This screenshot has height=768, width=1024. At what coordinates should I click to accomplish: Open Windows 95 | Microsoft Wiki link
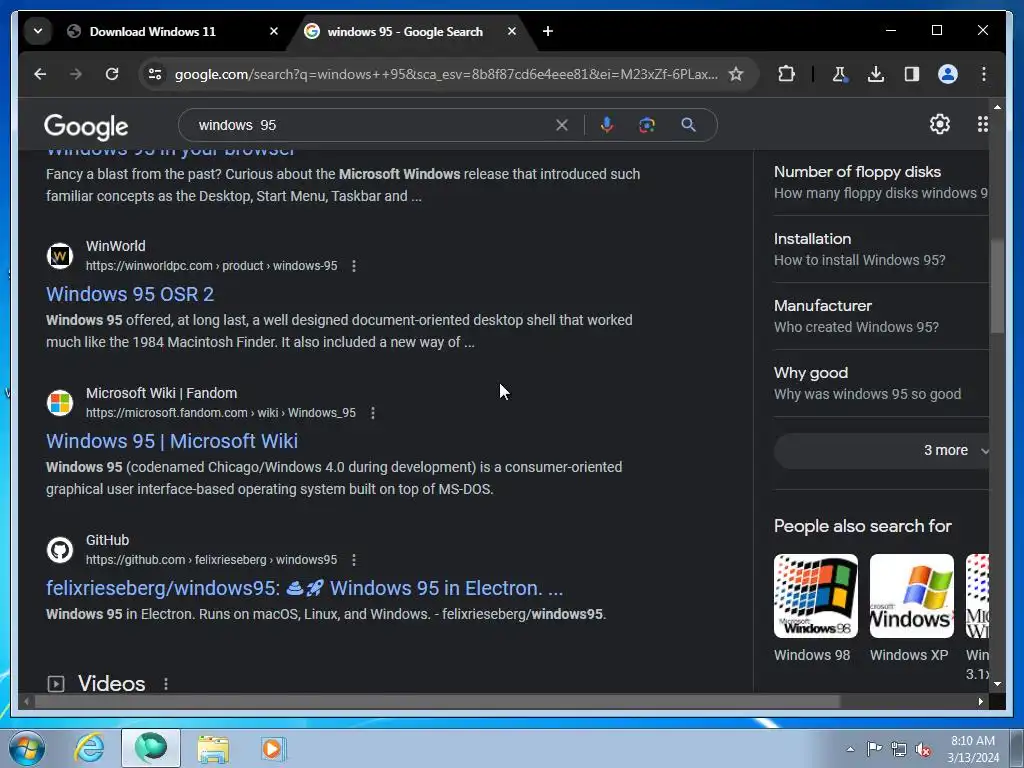point(172,441)
